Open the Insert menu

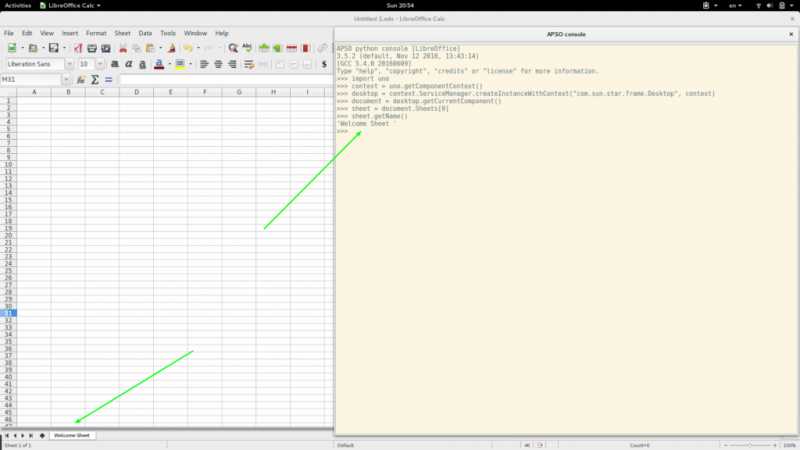pos(70,33)
